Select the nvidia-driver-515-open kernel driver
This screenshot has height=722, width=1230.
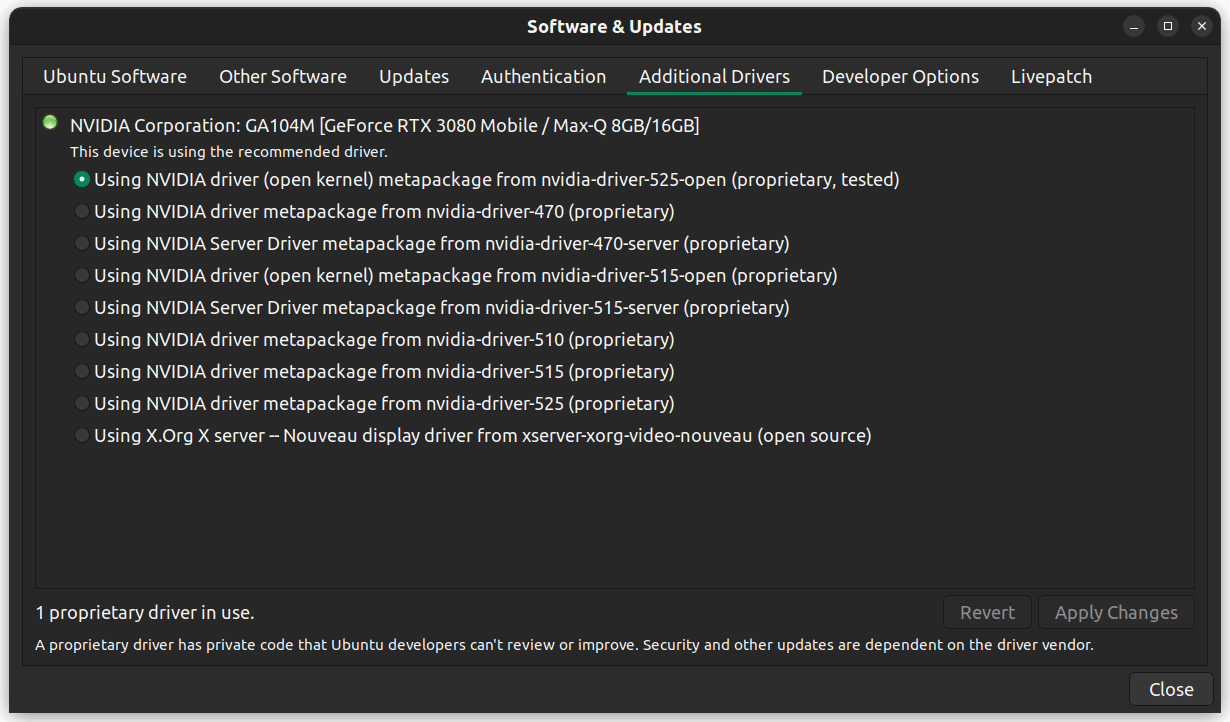pos(81,275)
